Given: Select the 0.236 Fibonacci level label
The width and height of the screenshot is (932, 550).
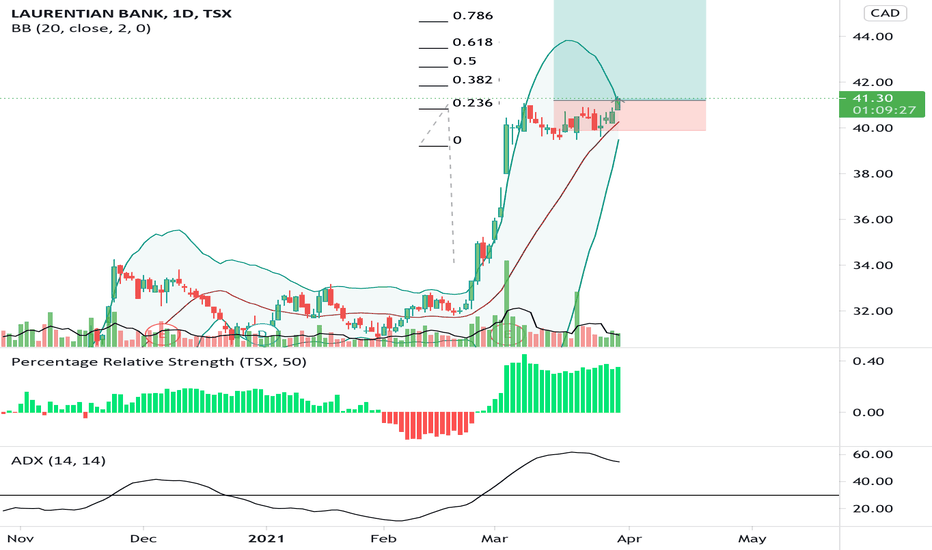Looking at the screenshot, I should tap(473, 103).
